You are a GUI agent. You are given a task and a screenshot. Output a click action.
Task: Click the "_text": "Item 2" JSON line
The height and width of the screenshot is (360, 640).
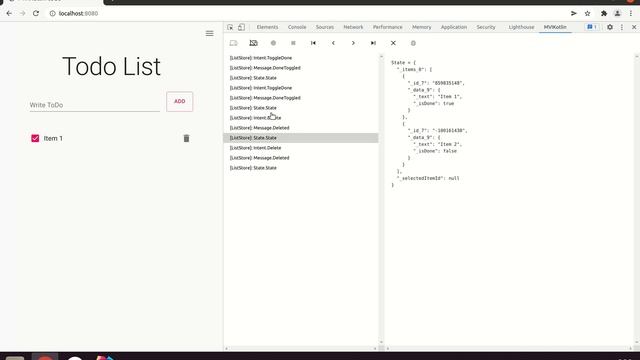click(438, 144)
